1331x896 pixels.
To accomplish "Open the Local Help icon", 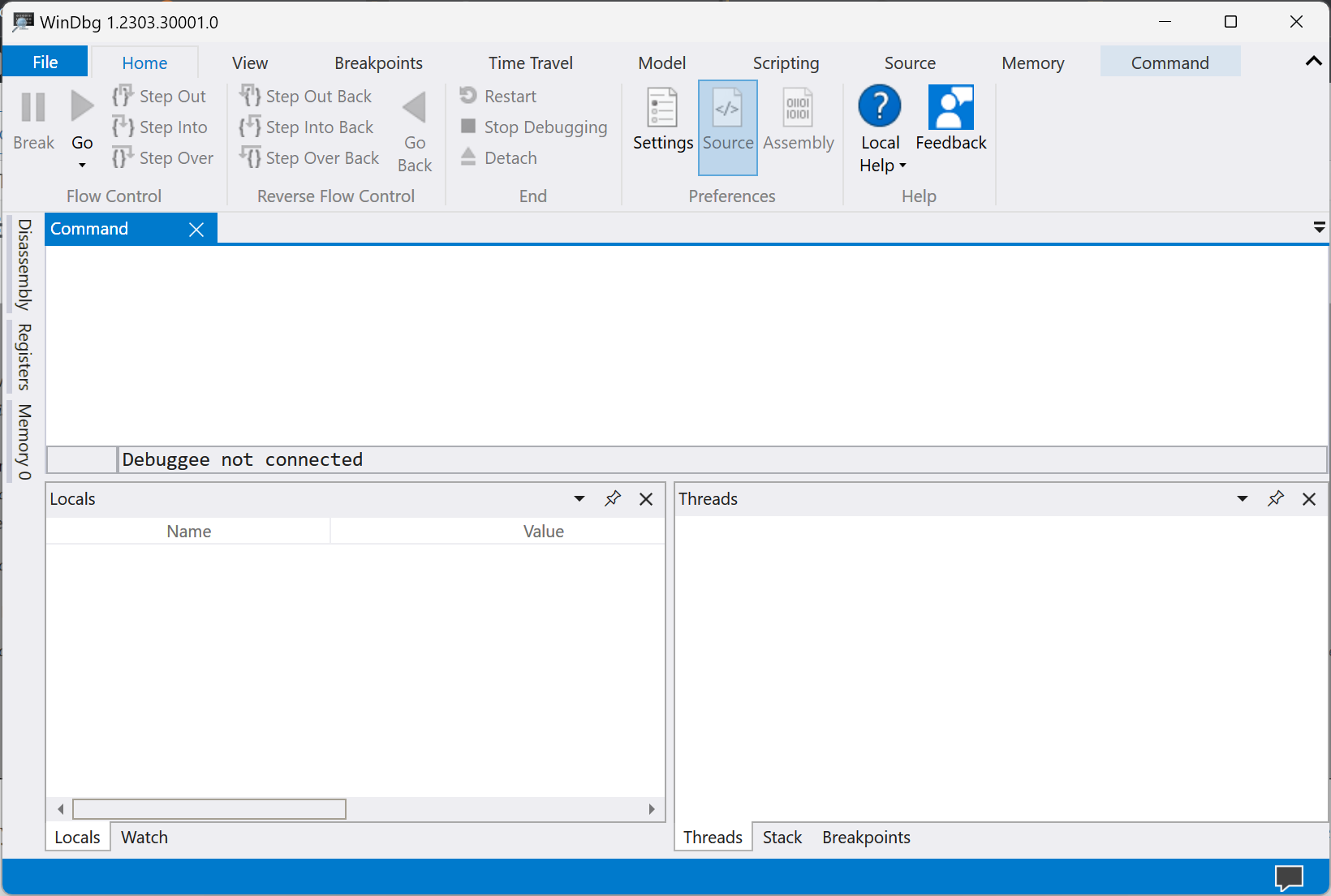I will (880, 106).
